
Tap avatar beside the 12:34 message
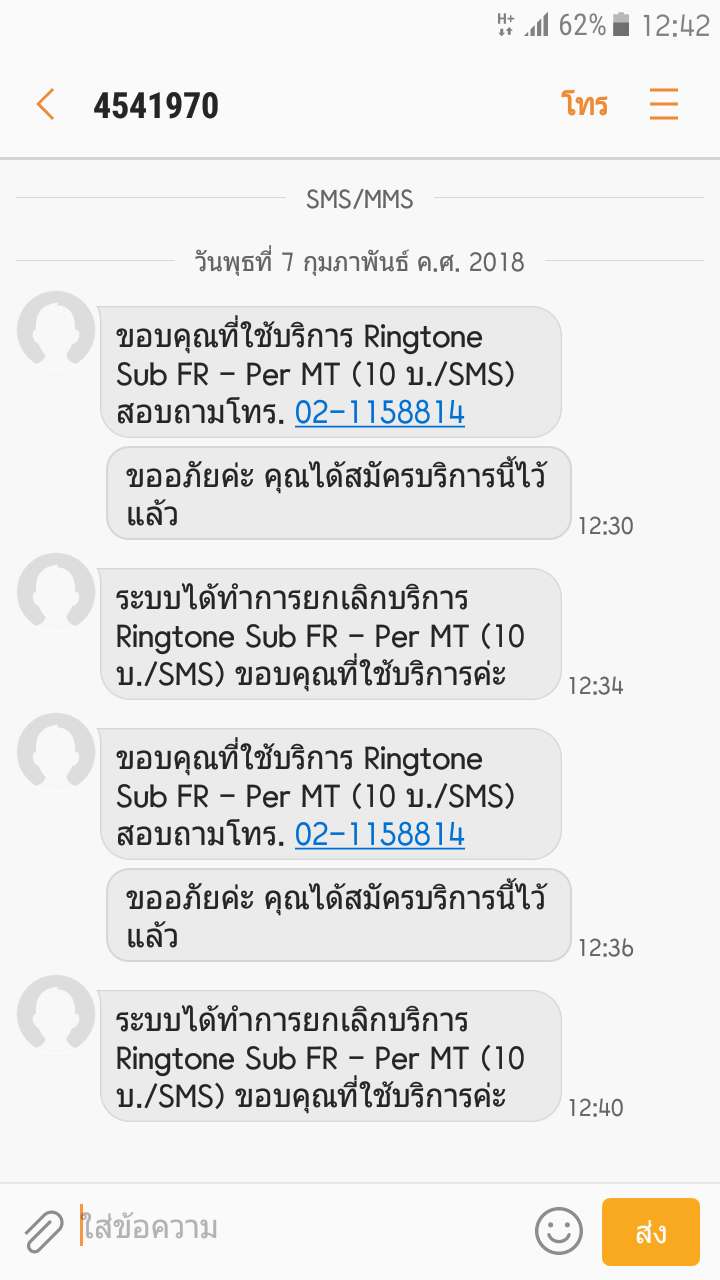(56, 592)
